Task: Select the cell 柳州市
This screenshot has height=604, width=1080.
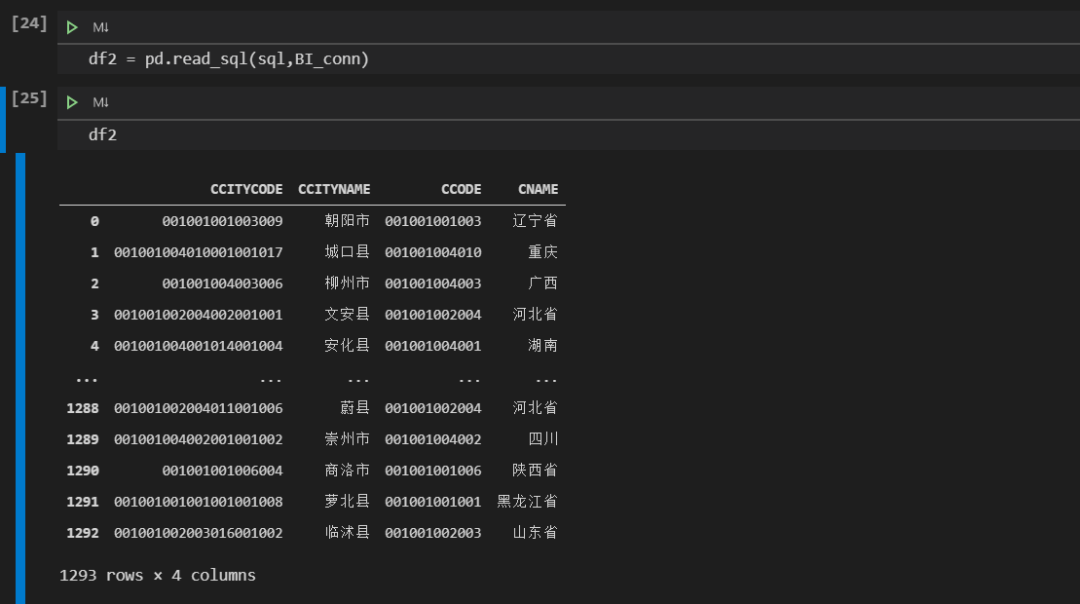Action: (x=347, y=283)
